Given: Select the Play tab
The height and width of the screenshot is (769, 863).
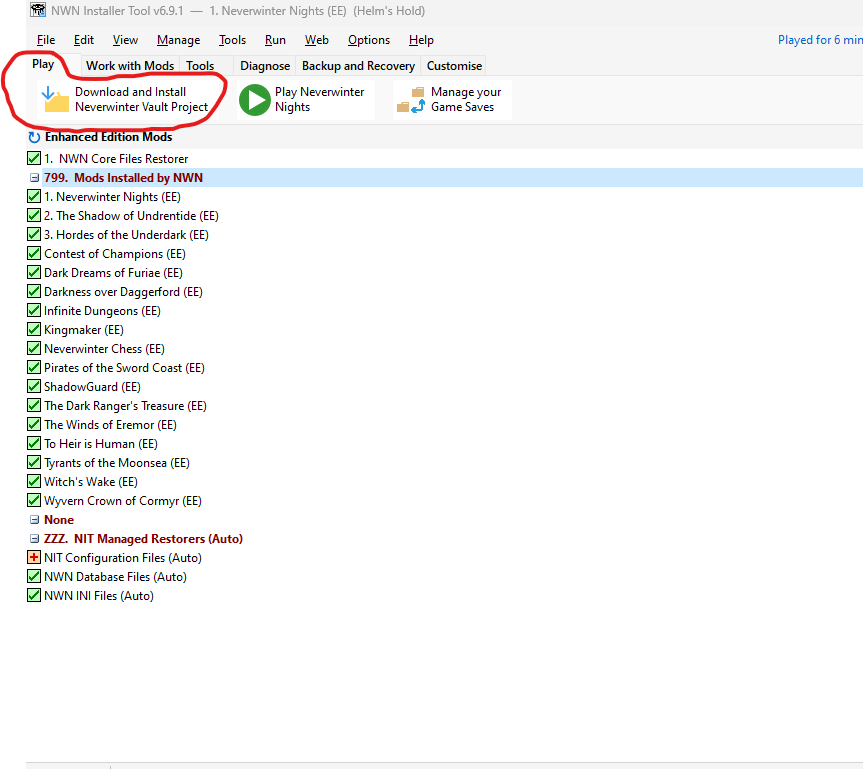Looking at the screenshot, I should 43,64.
